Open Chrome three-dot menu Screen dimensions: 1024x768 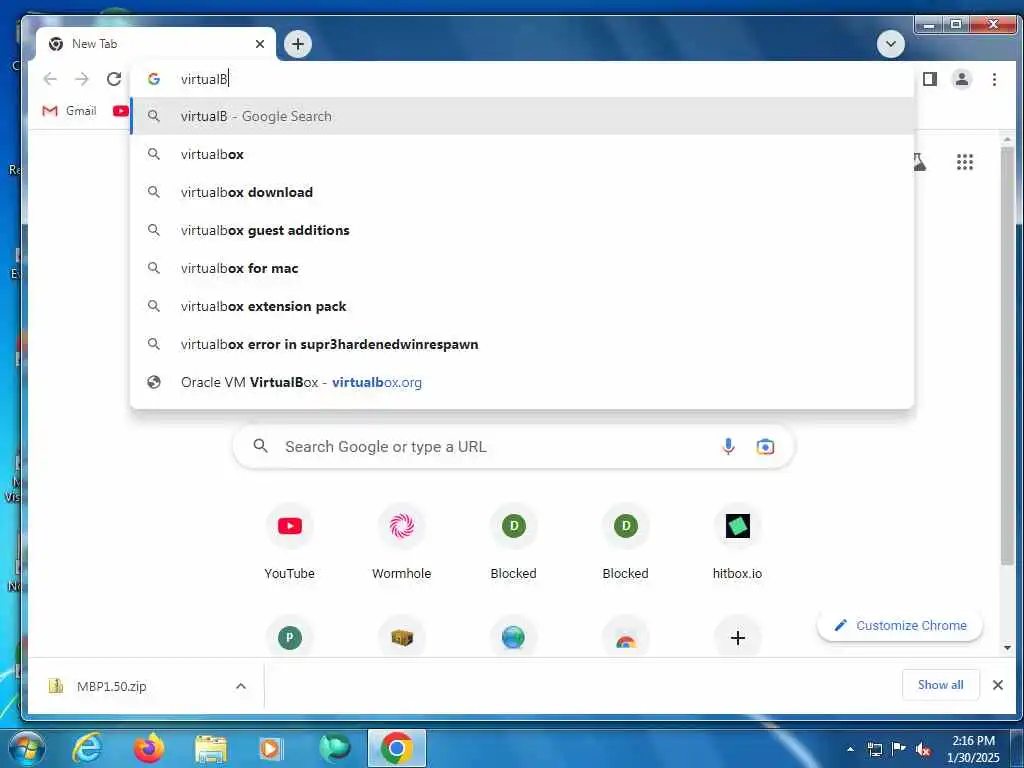point(994,79)
